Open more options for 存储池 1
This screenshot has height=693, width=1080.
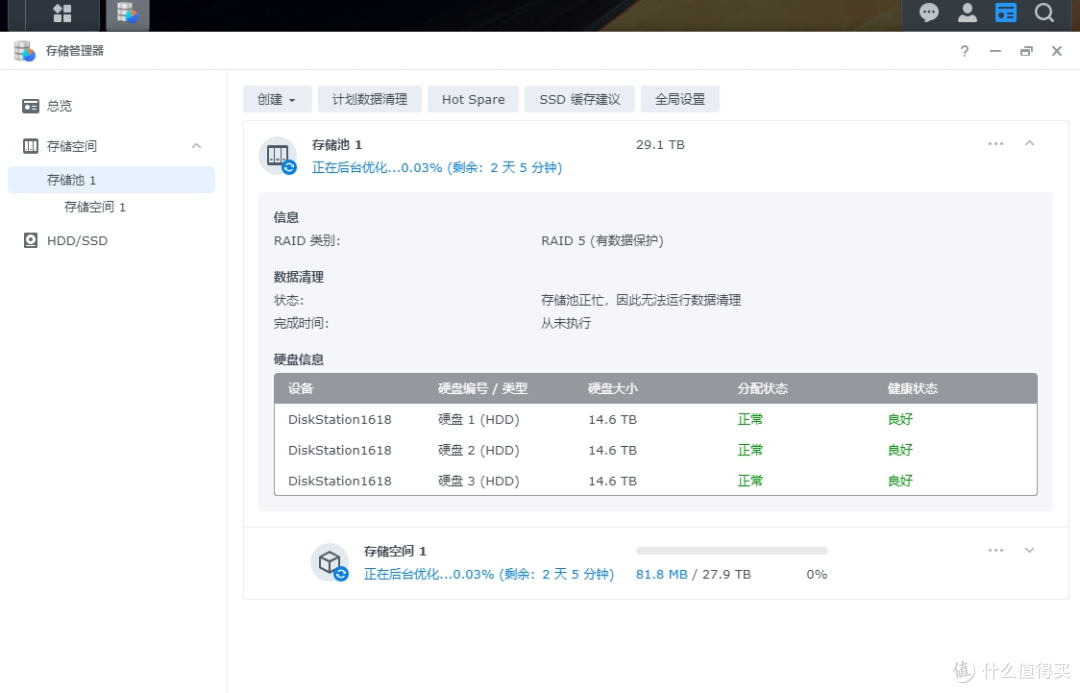pos(995,144)
